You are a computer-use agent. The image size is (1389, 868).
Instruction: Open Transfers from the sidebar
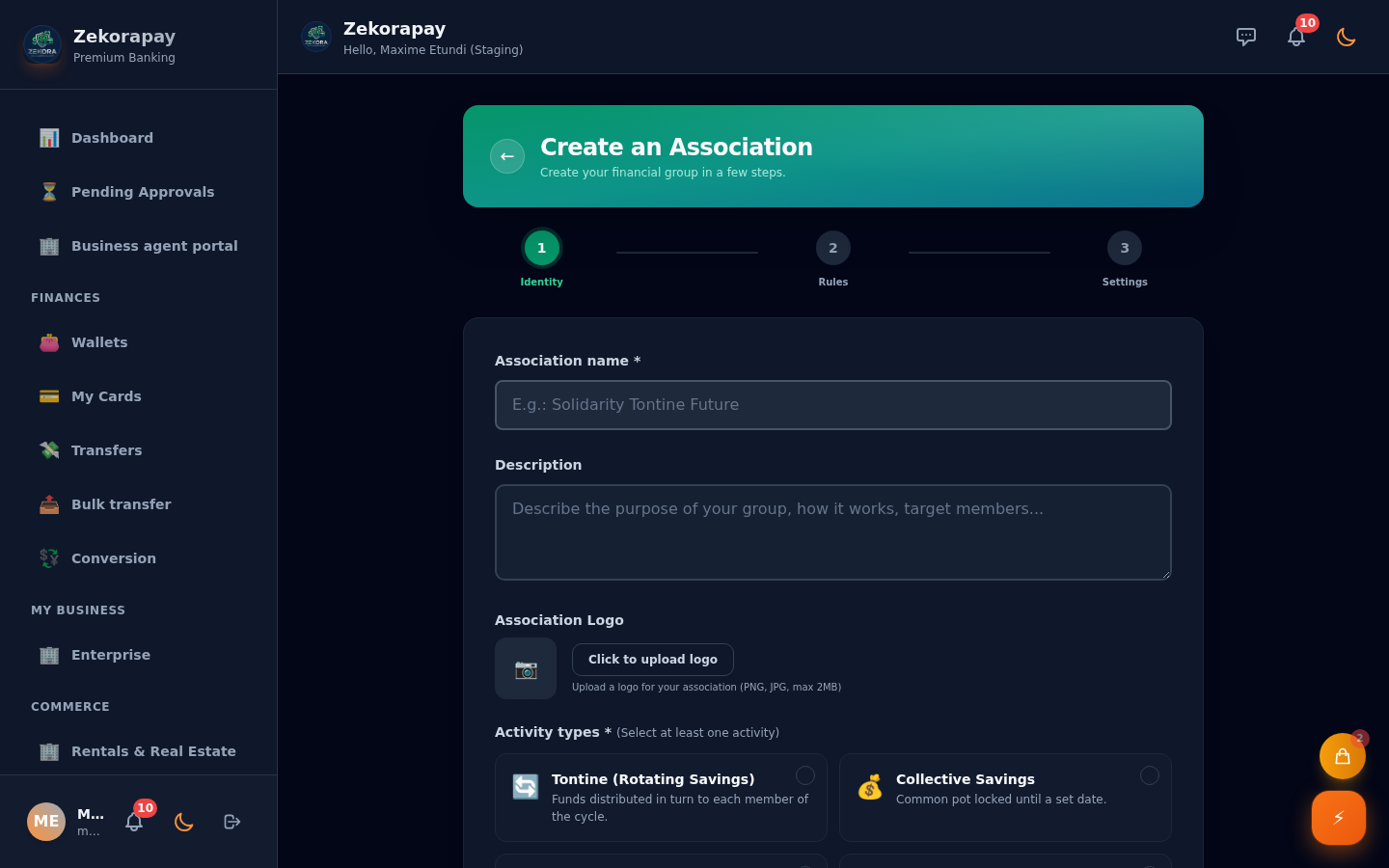[139, 450]
